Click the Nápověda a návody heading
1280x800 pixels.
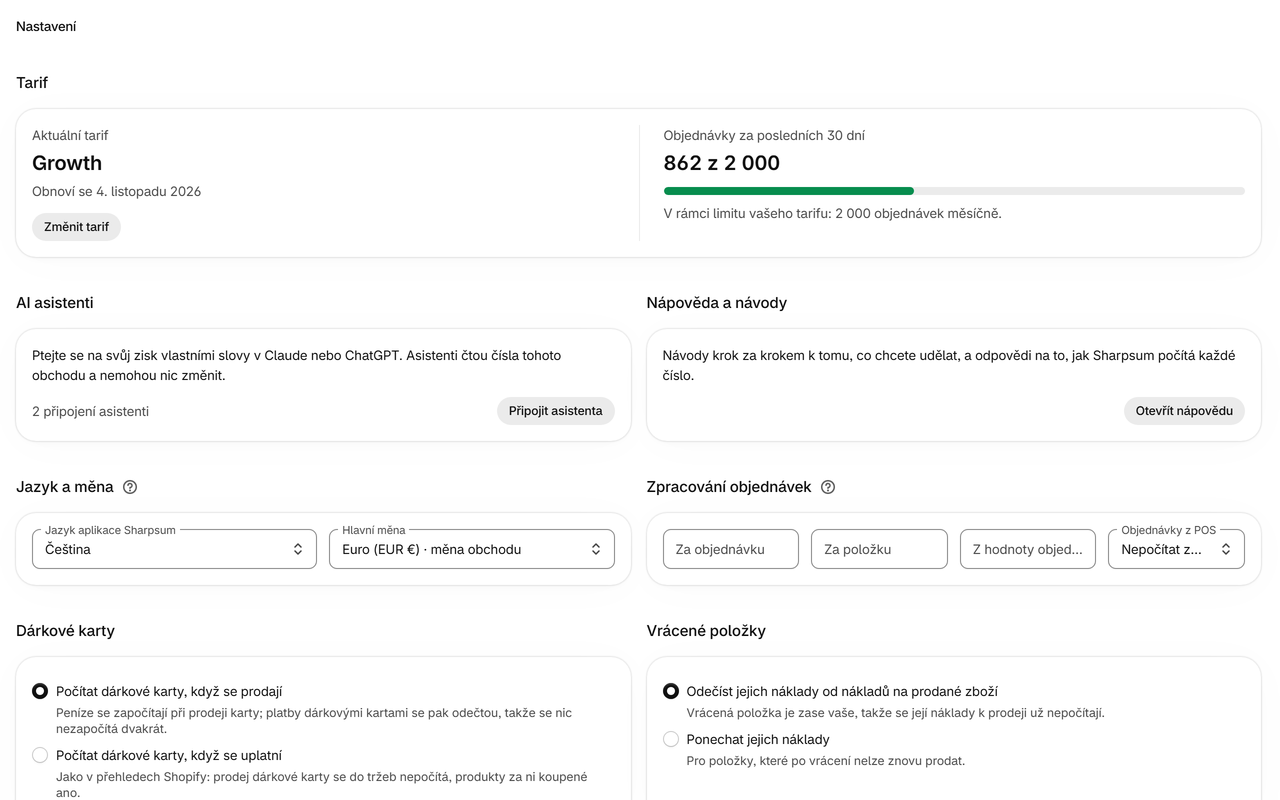tap(717, 303)
